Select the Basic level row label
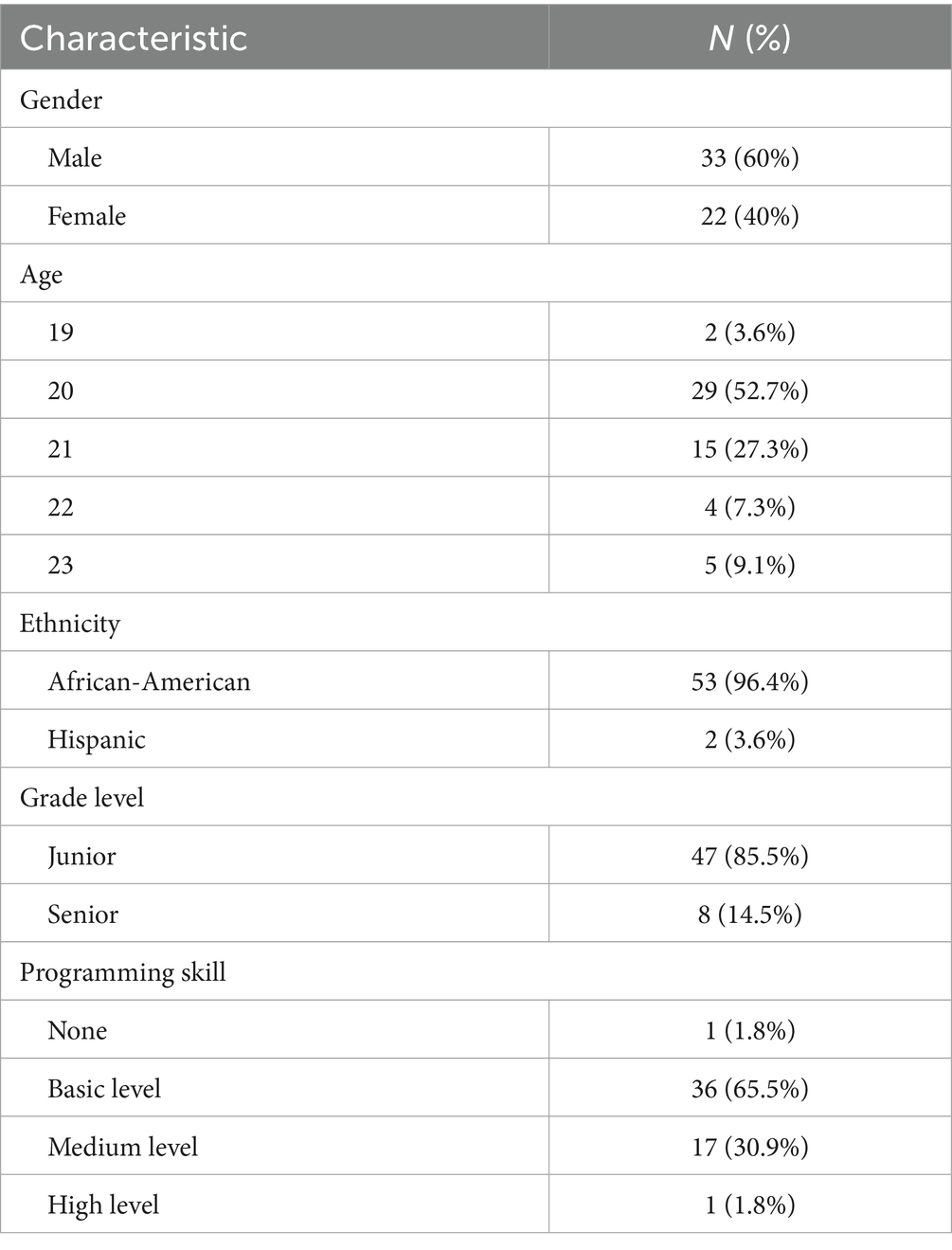Screen dimensions: 952x1250 click(x=104, y=1089)
